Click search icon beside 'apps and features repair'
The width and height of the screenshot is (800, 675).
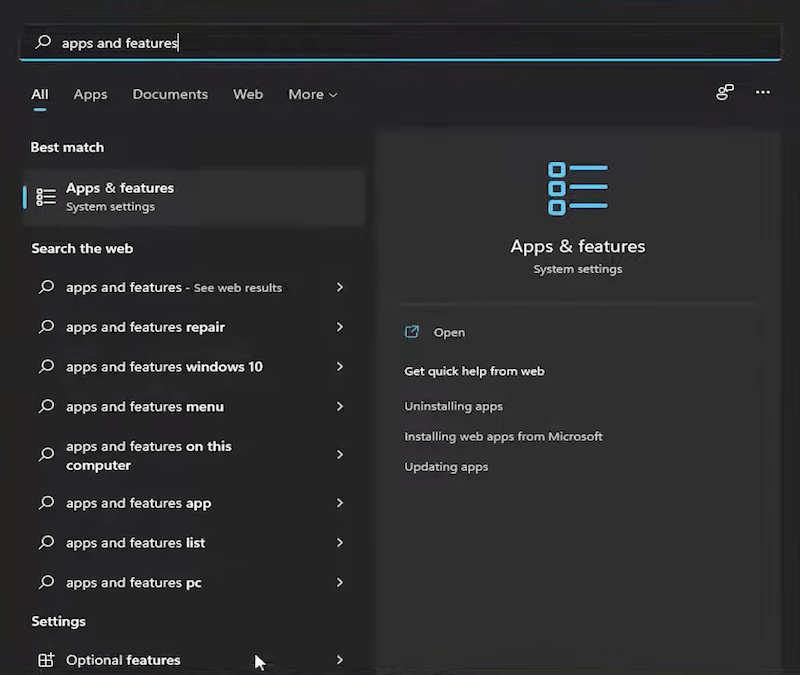(x=46, y=327)
